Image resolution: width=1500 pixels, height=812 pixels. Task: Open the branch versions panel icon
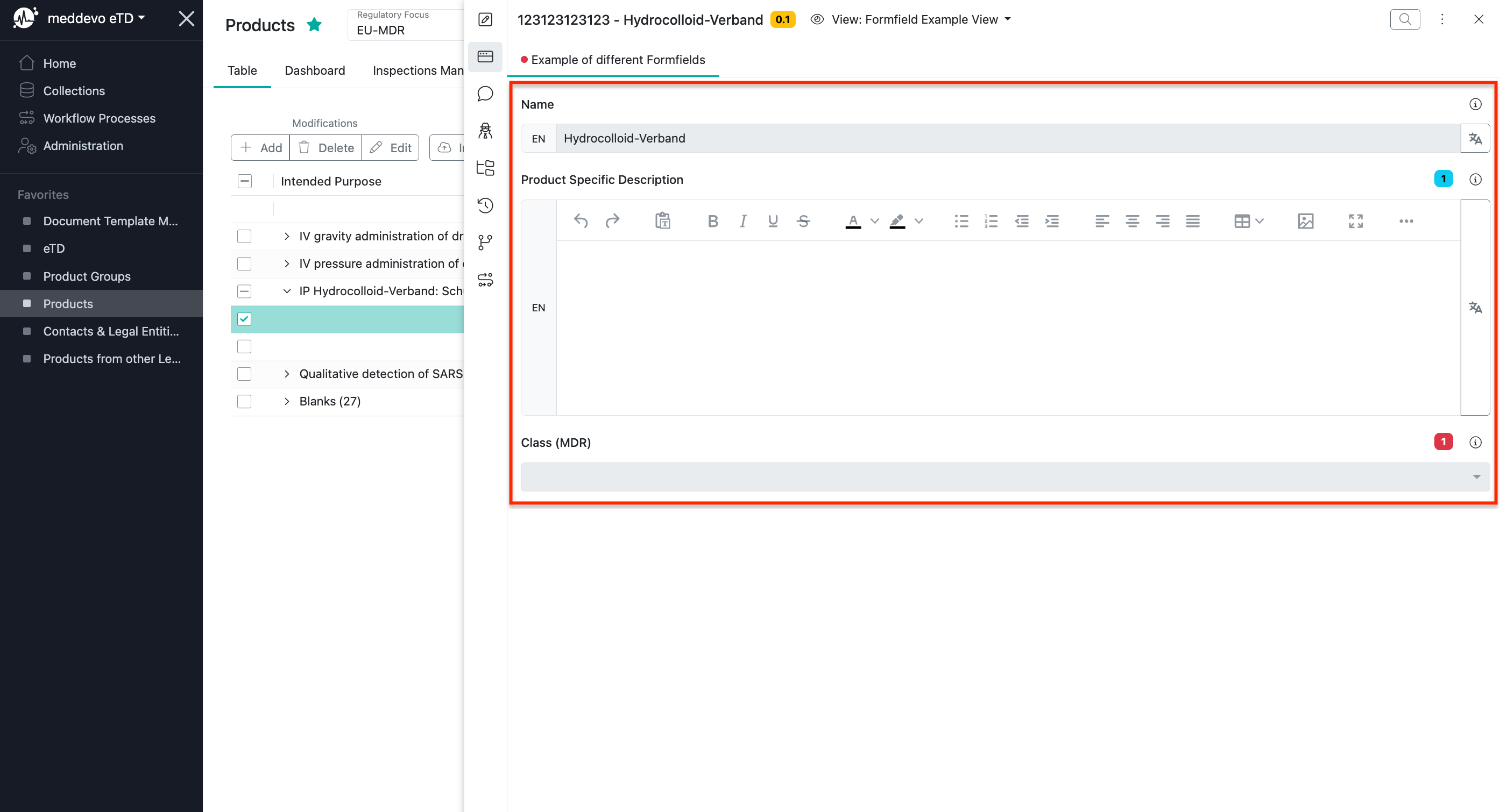485,242
